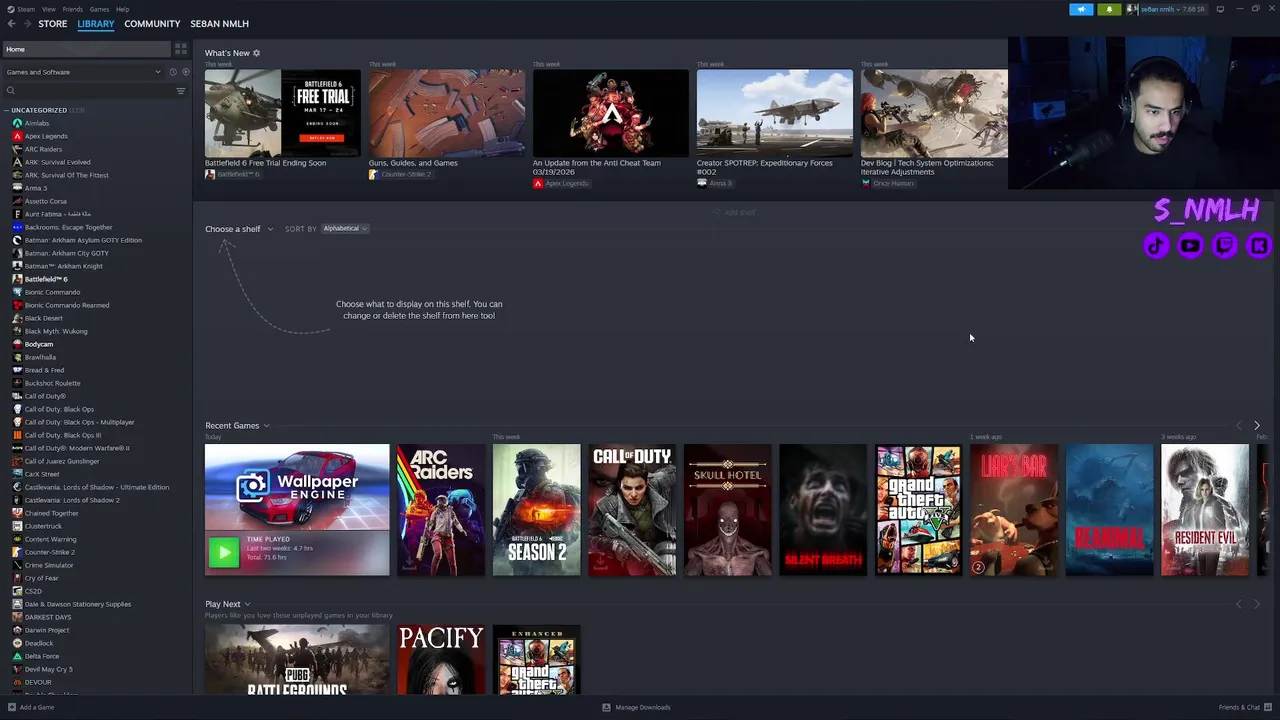Select Black Myth: Wukong in the list
Image resolution: width=1280 pixels, height=720 pixels.
point(56,331)
